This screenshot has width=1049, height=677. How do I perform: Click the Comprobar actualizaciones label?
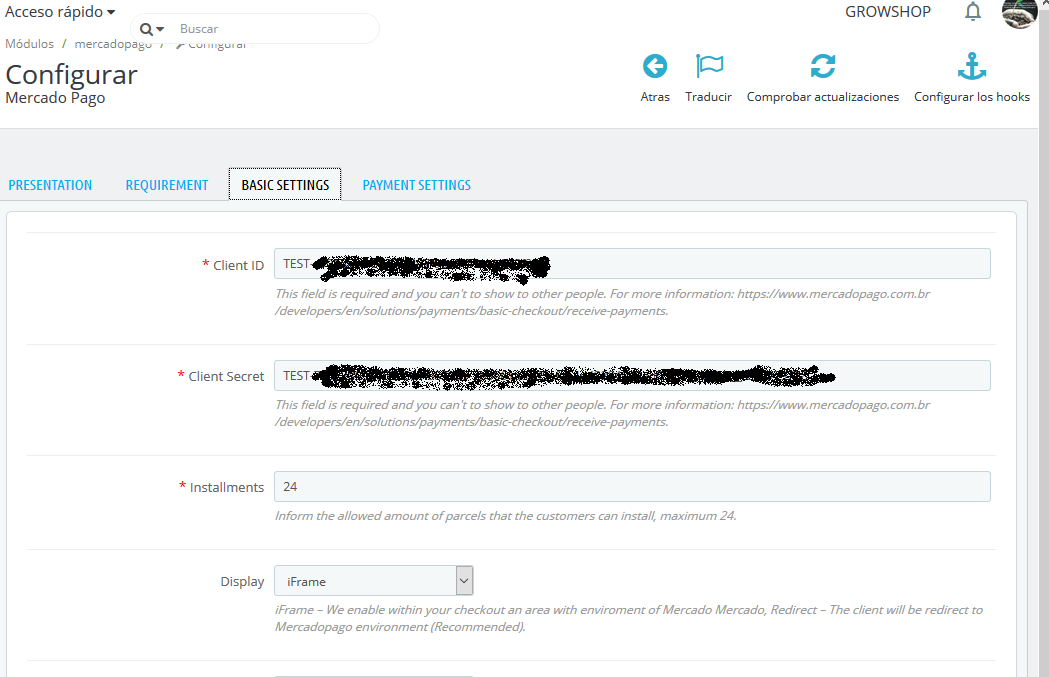pyautogui.click(x=823, y=97)
